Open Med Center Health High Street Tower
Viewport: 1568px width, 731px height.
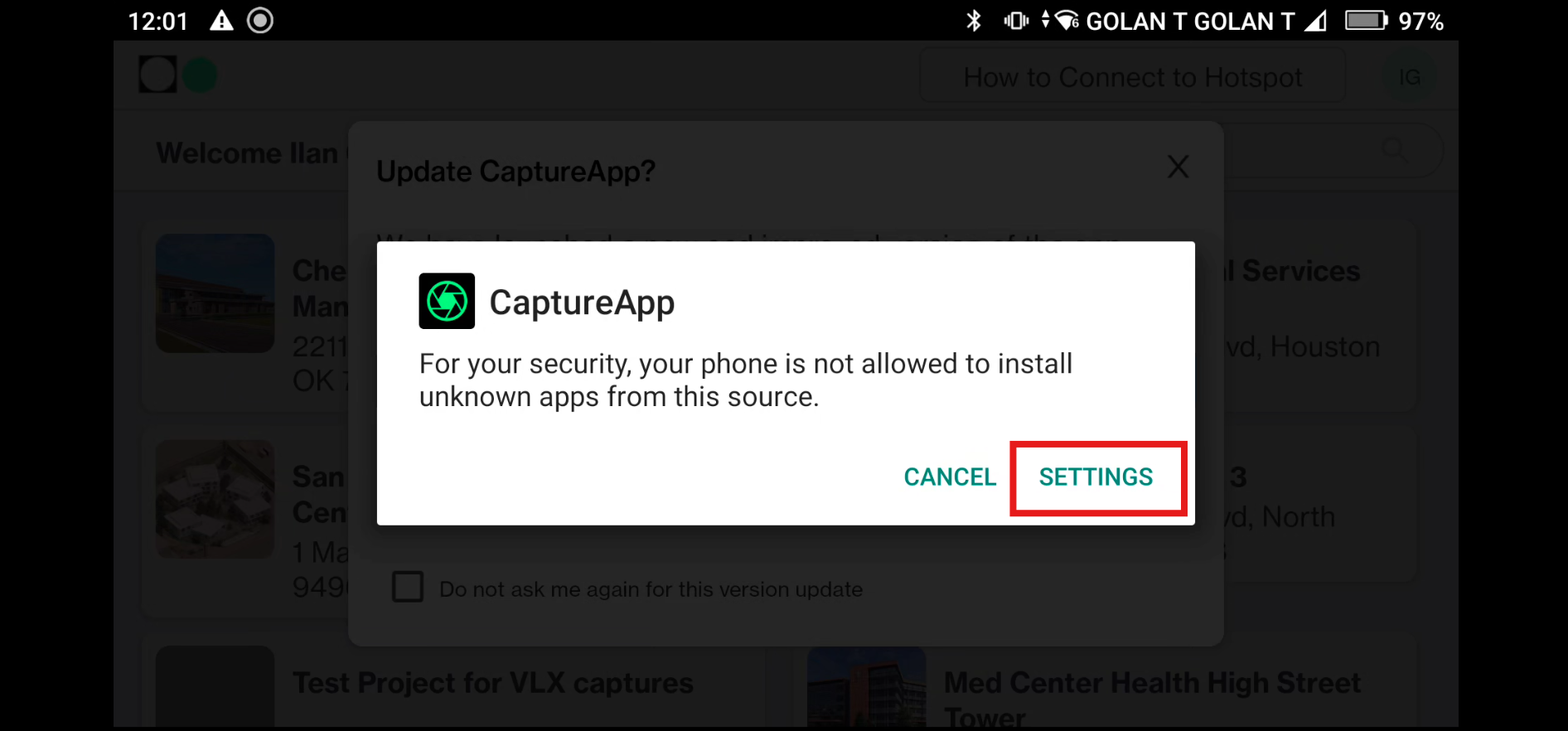[x=1152, y=698]
